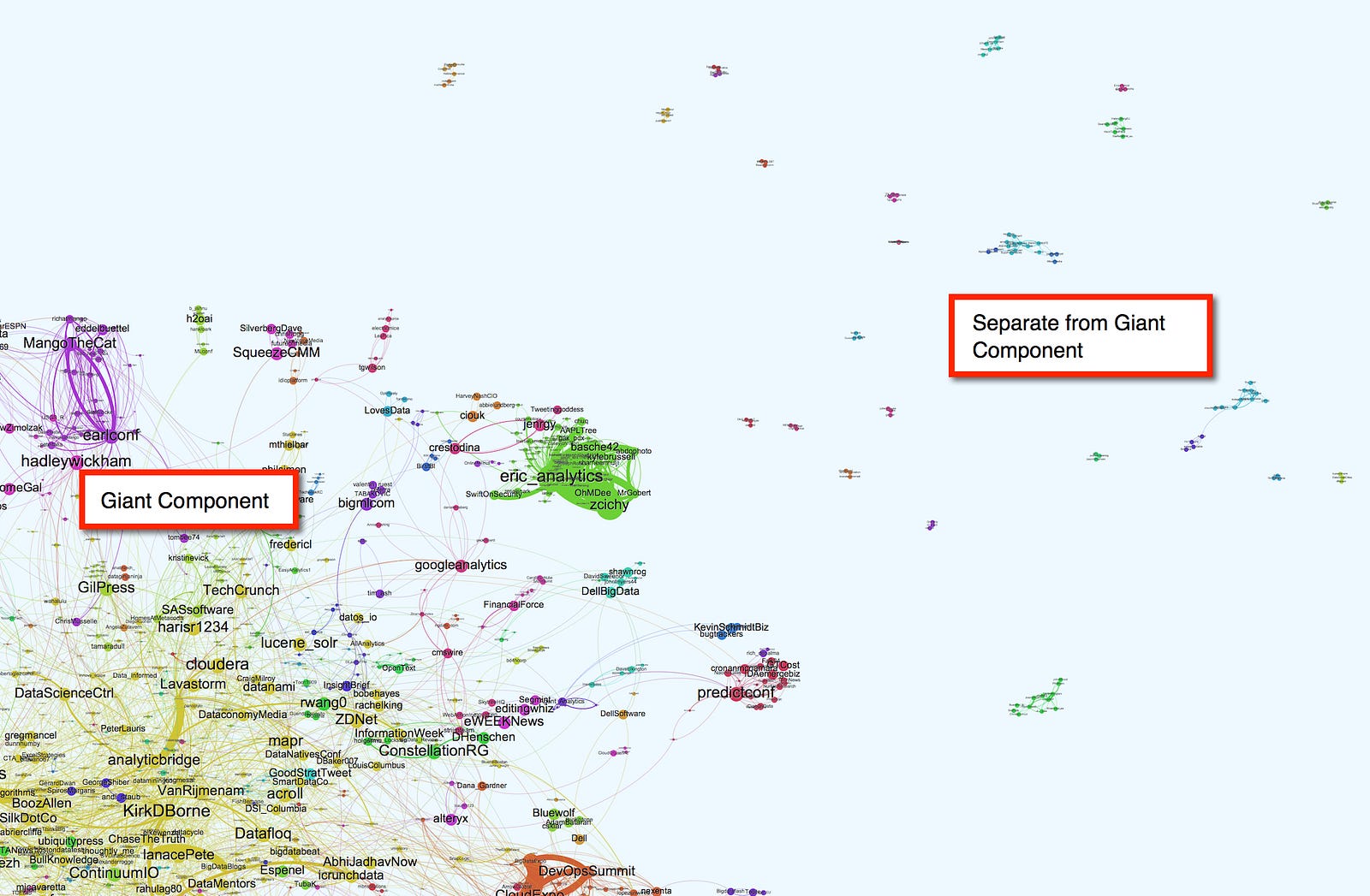Select the mapr node label
Viewport: 1370px width, 896px height.
(x=285, y=741)
